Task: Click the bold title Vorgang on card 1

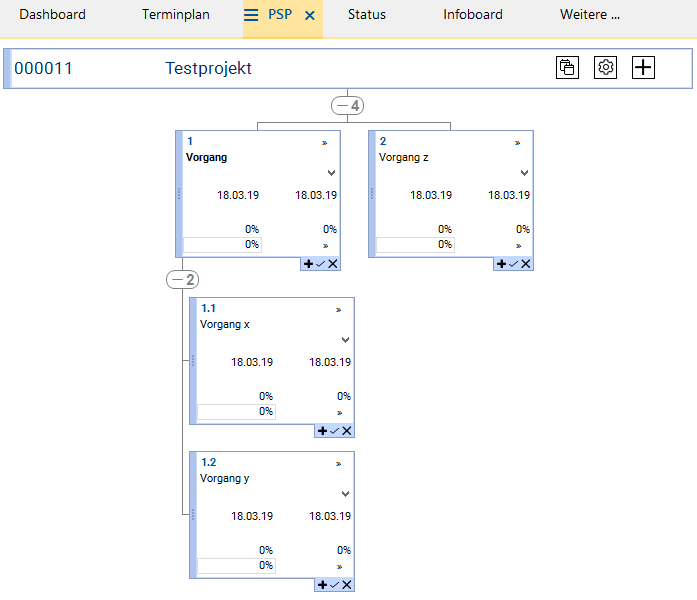Action: coord(206,157)
